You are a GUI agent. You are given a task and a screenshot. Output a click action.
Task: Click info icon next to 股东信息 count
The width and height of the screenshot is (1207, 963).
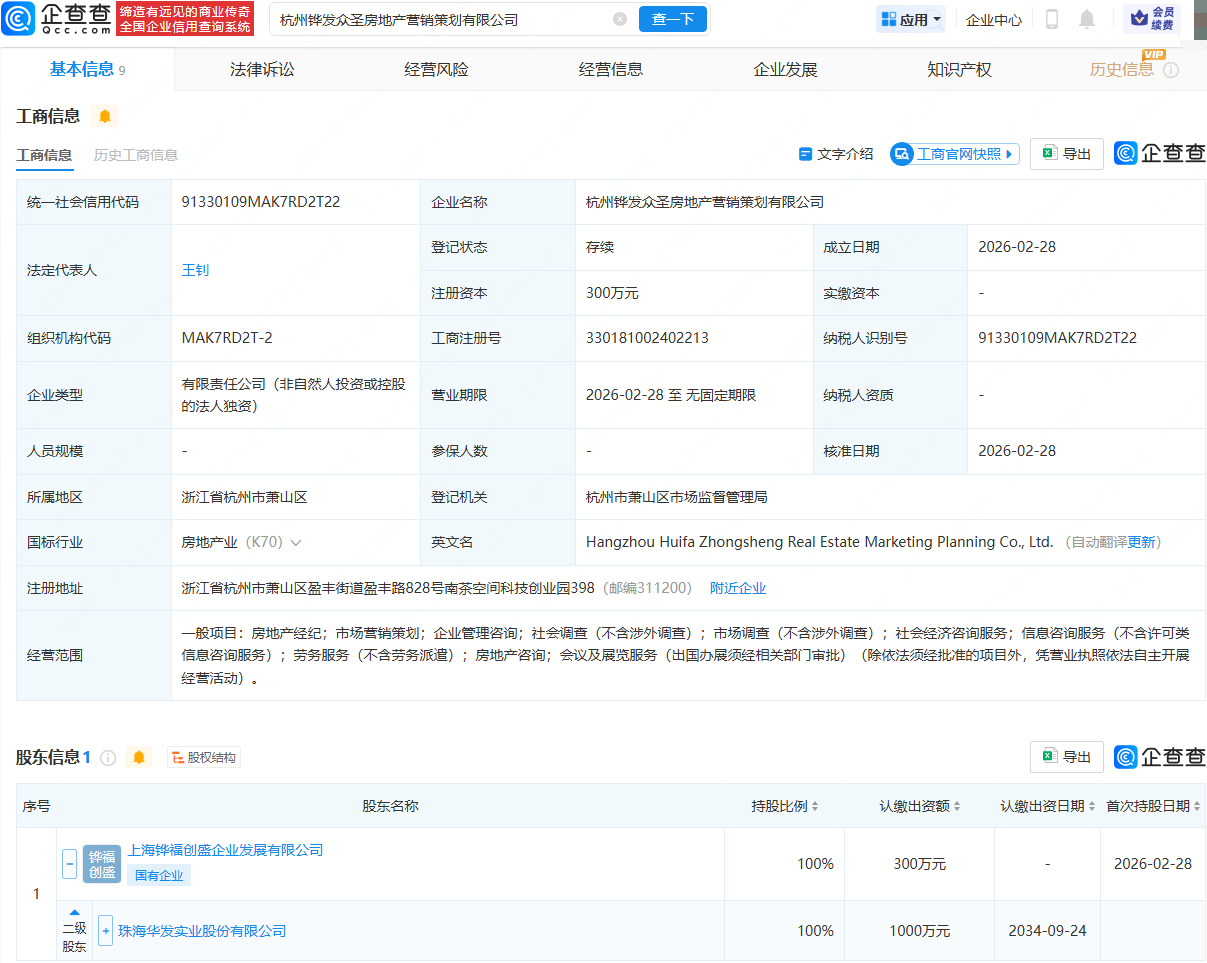tap(109, 758)
